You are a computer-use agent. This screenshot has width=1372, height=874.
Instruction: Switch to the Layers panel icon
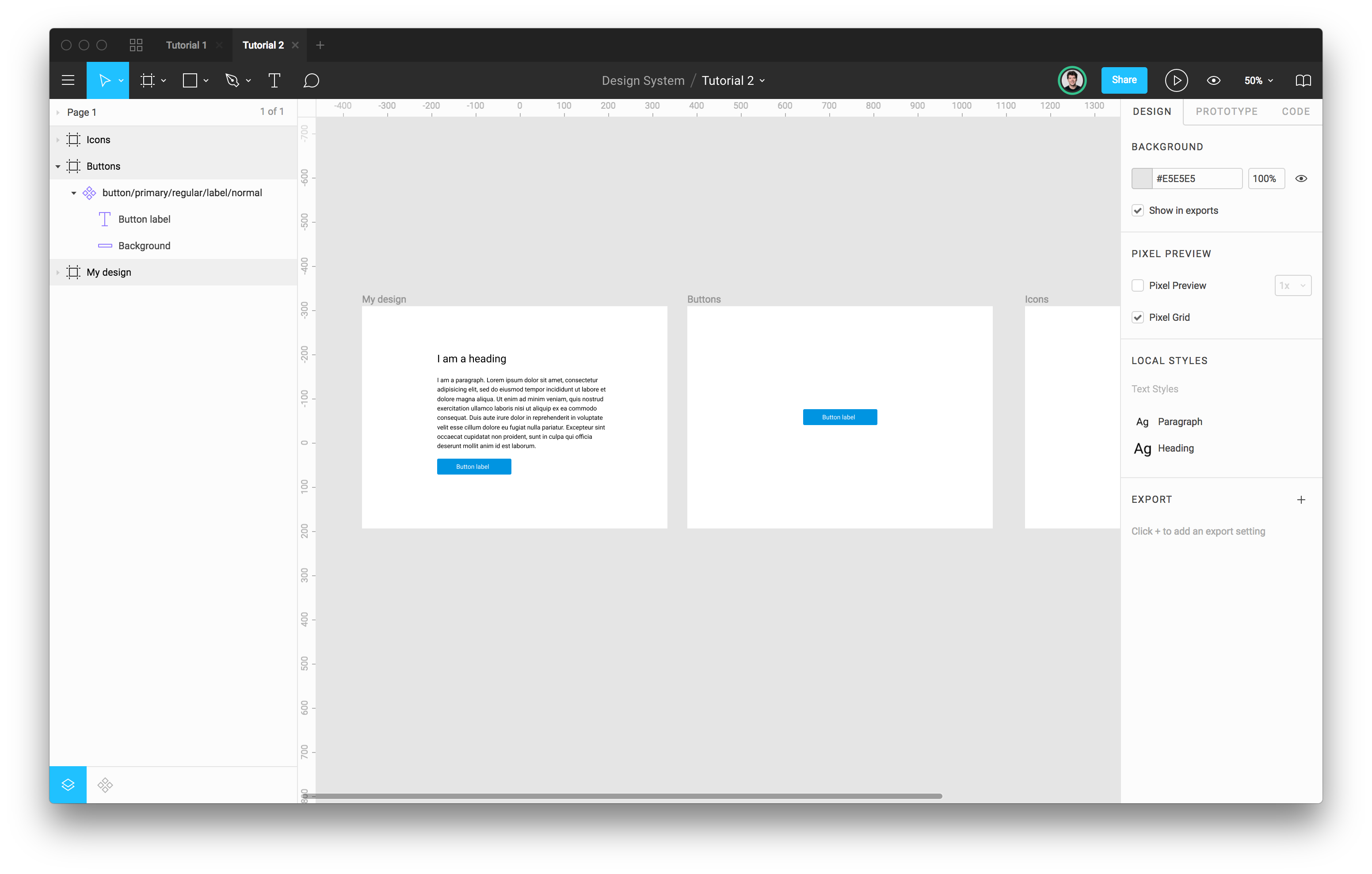[68, 785]
